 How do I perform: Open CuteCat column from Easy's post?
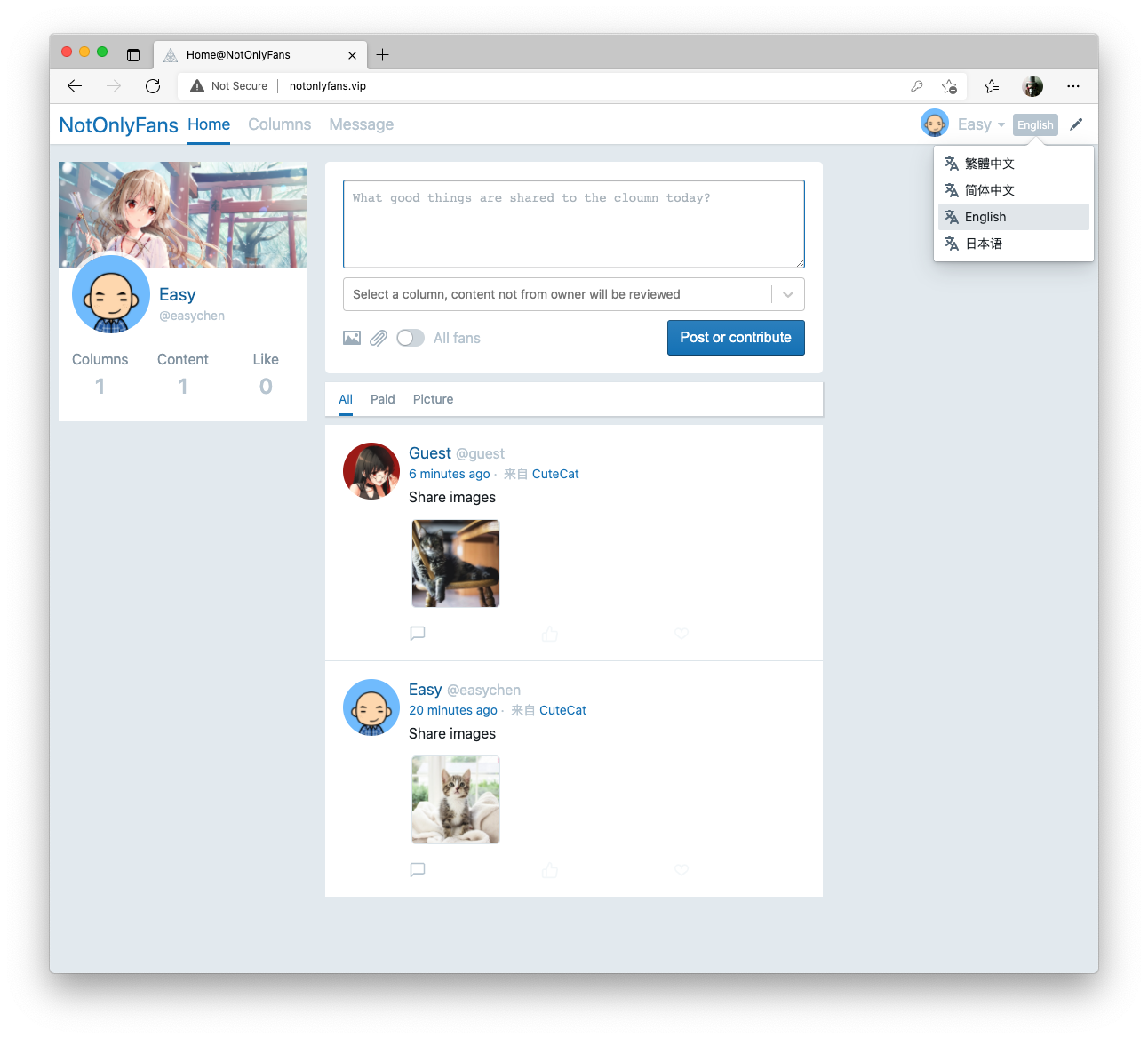562,710
